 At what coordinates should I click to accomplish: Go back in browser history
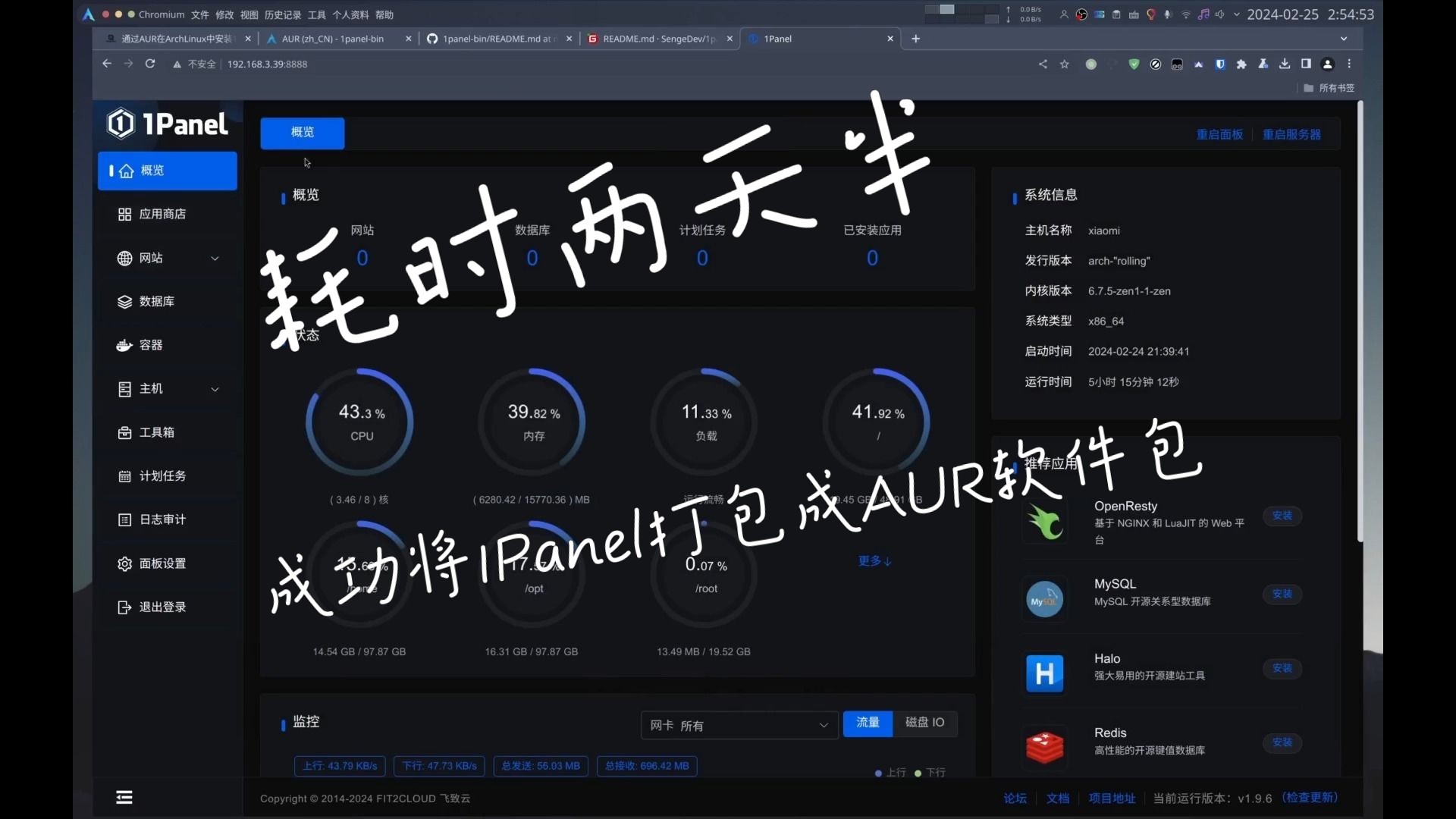click(x=106, y=64)
